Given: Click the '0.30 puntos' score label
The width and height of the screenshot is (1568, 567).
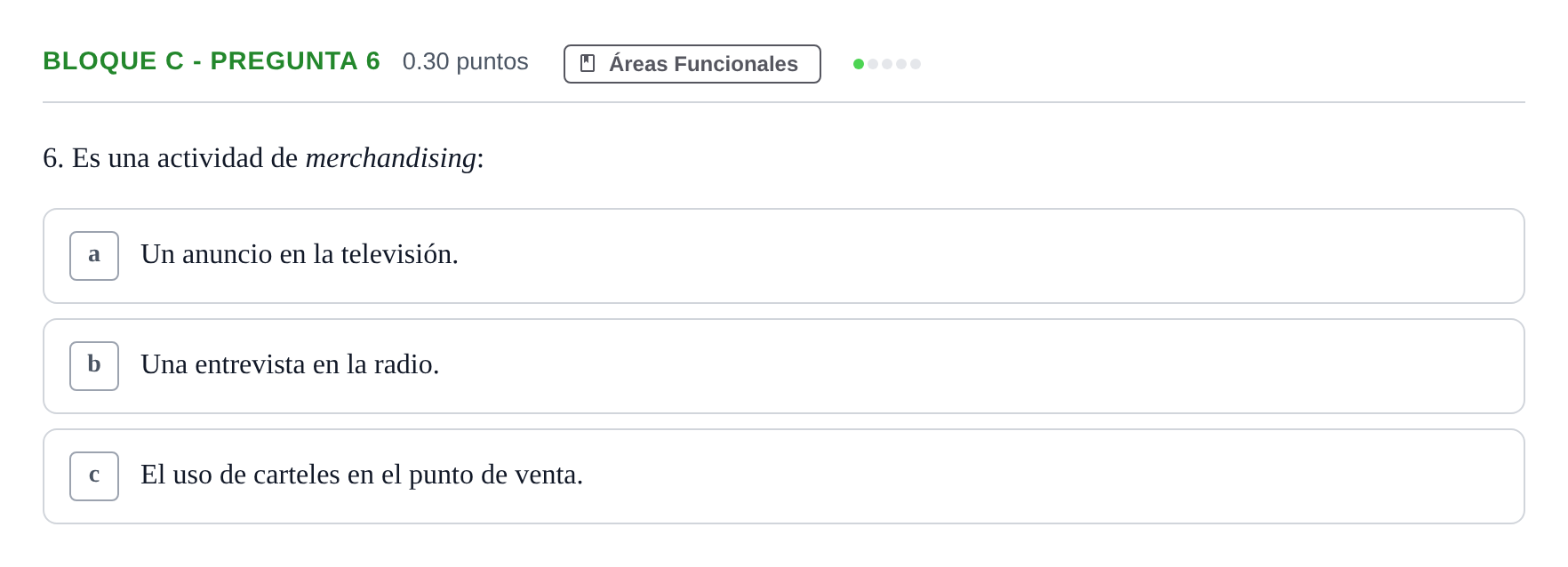Looking at the screenshot, I should [466, 61].
